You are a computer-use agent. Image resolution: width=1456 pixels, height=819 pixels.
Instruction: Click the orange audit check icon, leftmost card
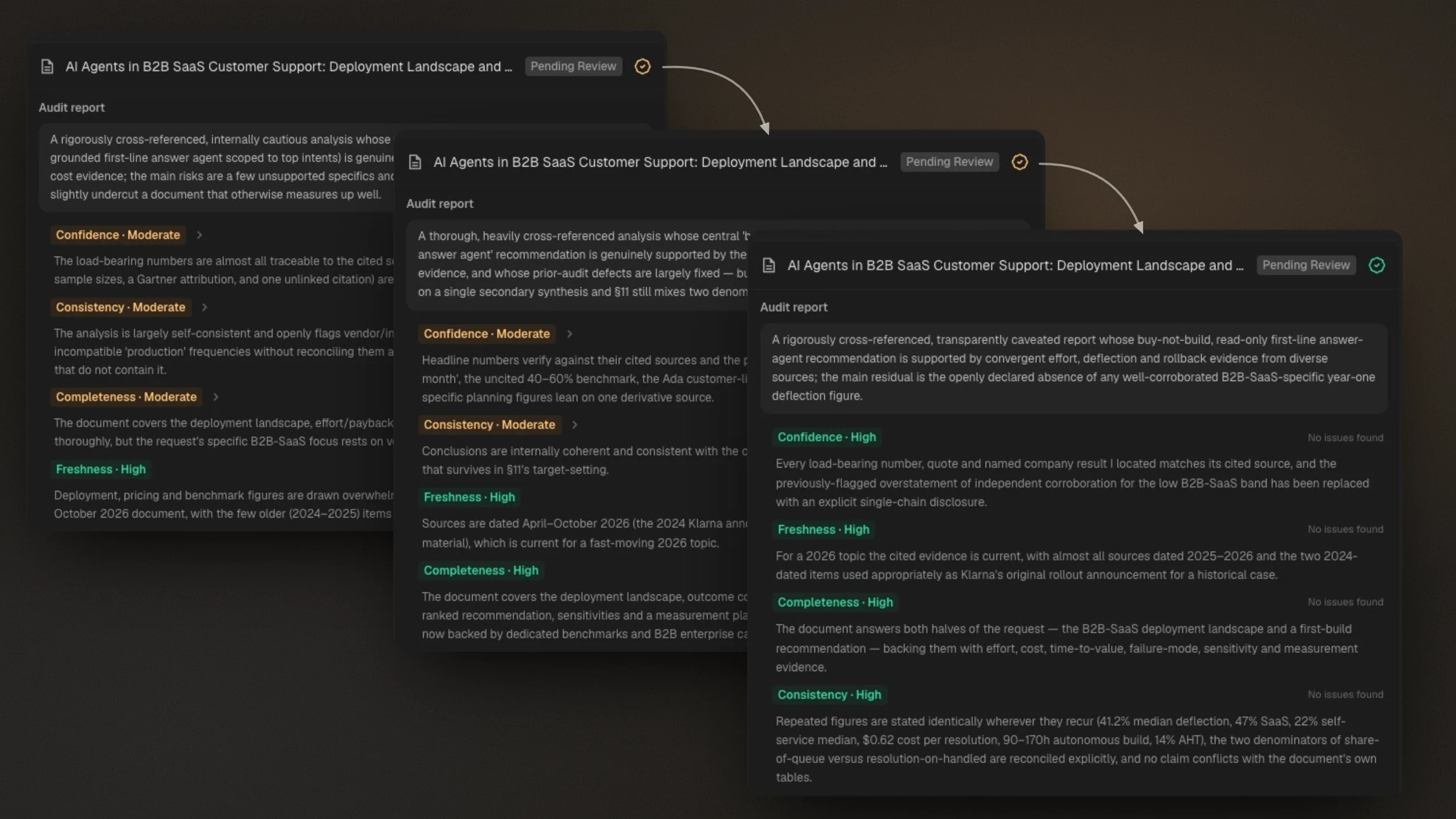tap(643, 67)
